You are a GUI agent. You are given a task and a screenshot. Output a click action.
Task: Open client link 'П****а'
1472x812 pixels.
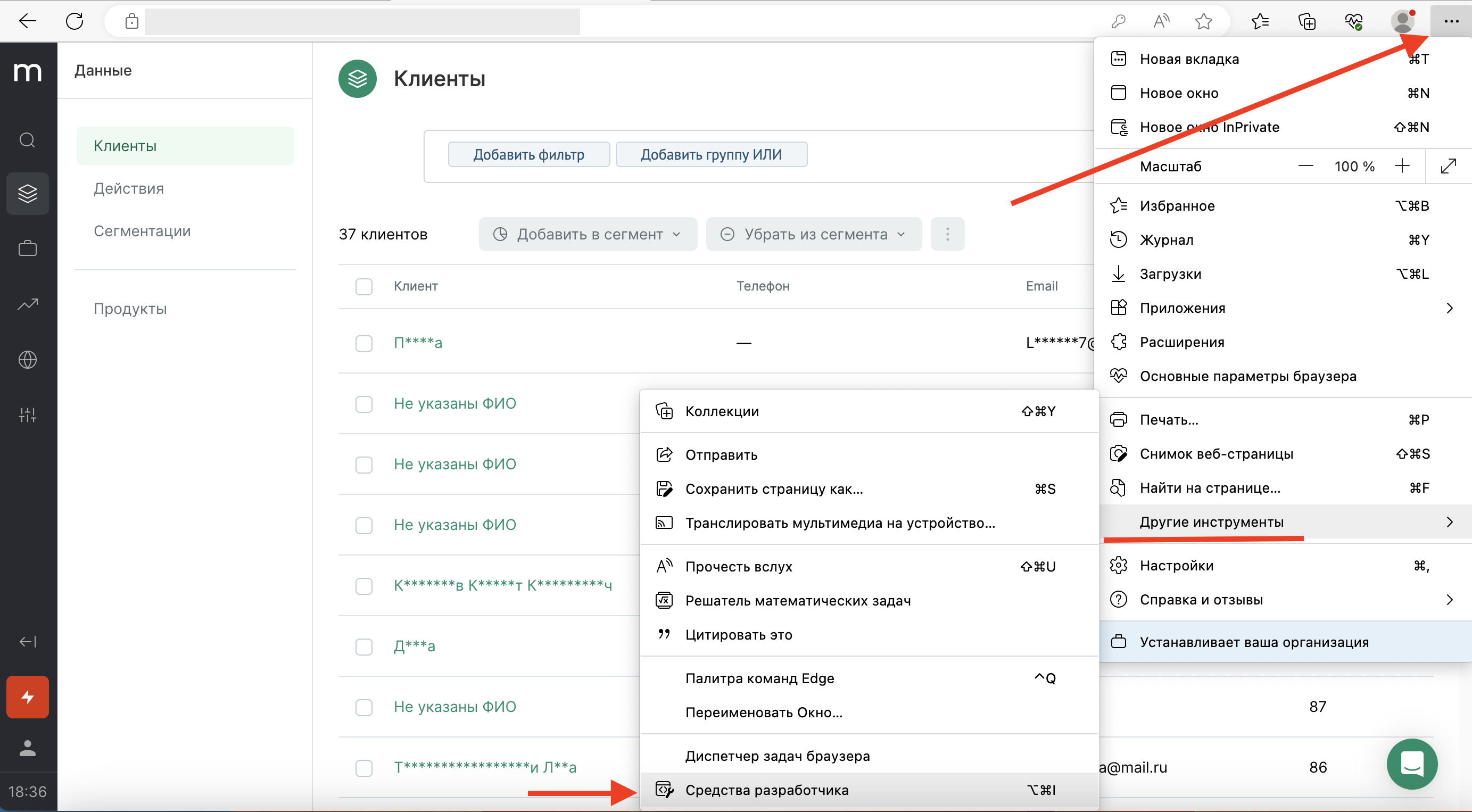418,342
